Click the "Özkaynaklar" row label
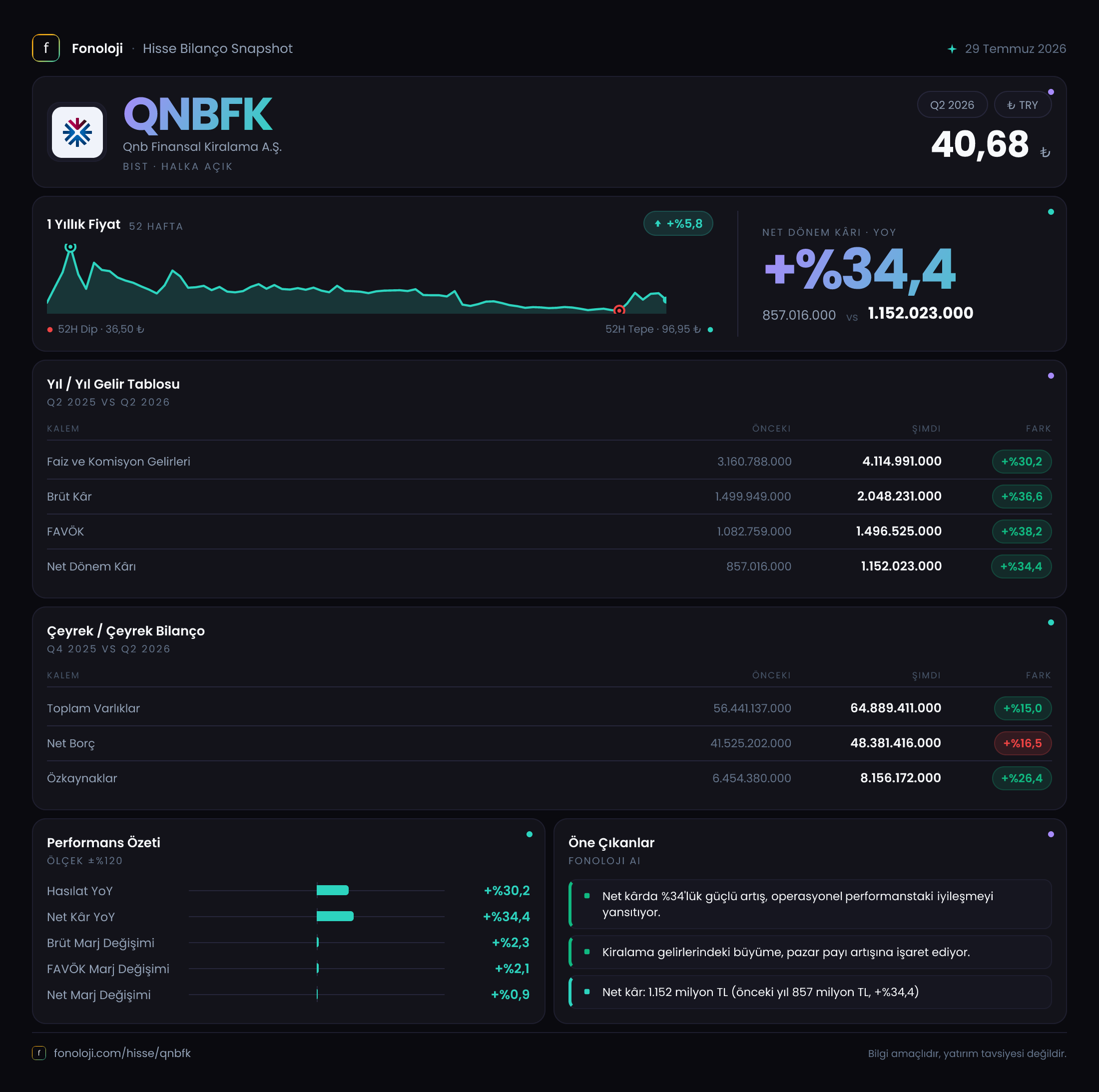The height and width of the screenshot is (1092, 1099). [x=82, y=778]
